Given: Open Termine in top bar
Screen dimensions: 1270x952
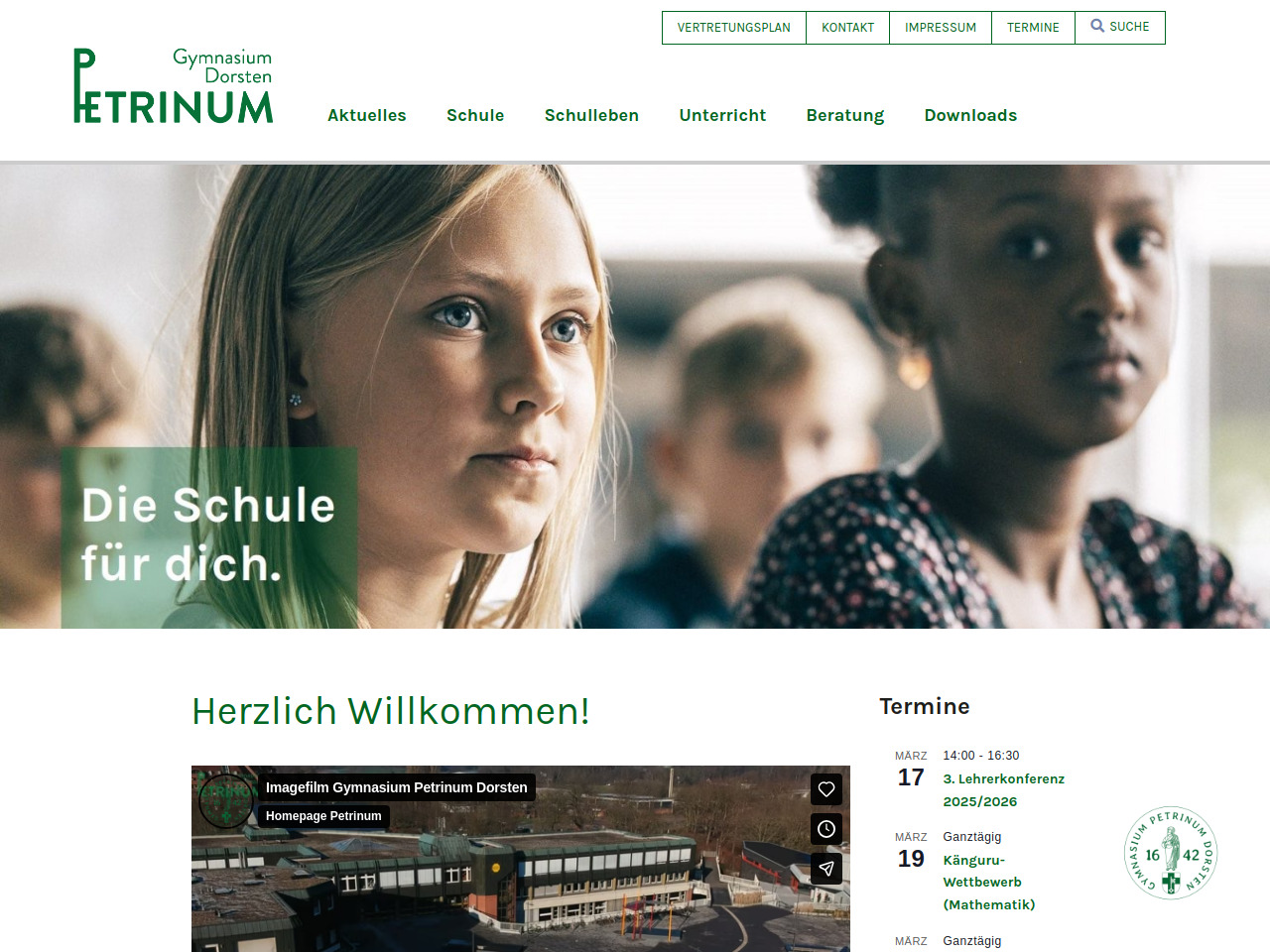Looking at the screenshot, I should point(1033,28).
